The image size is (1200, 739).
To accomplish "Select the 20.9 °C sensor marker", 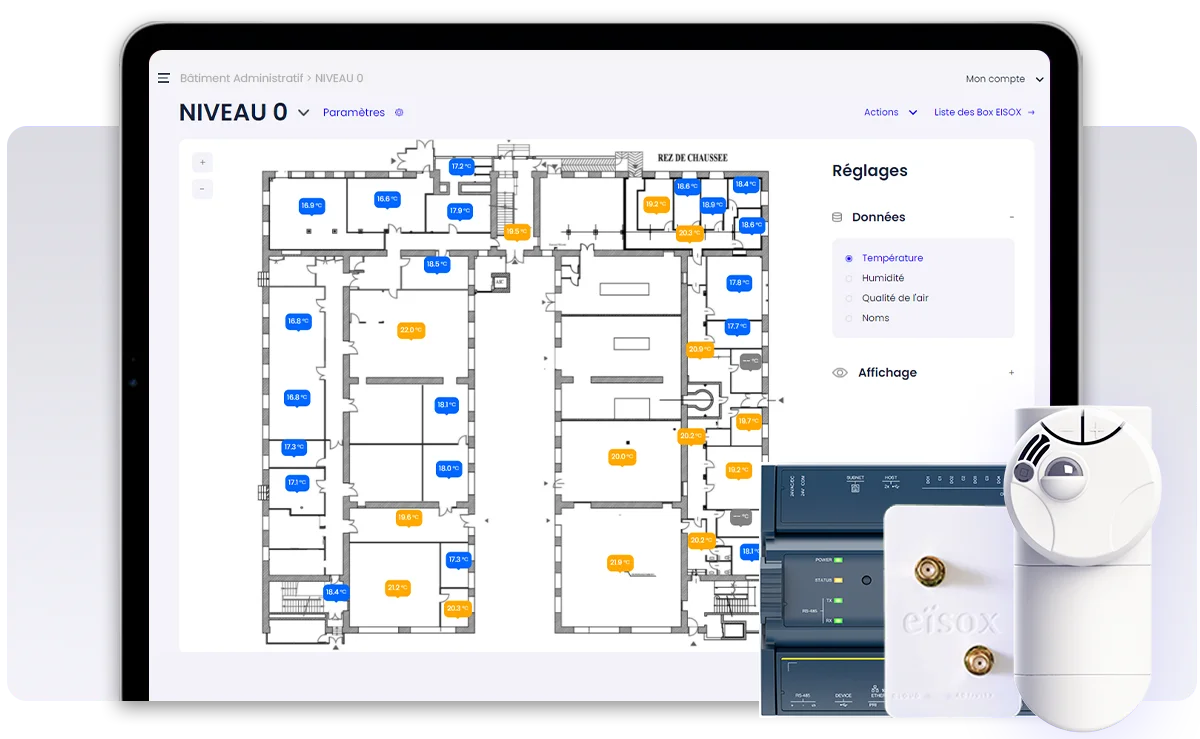I will [x=699, y=349].
